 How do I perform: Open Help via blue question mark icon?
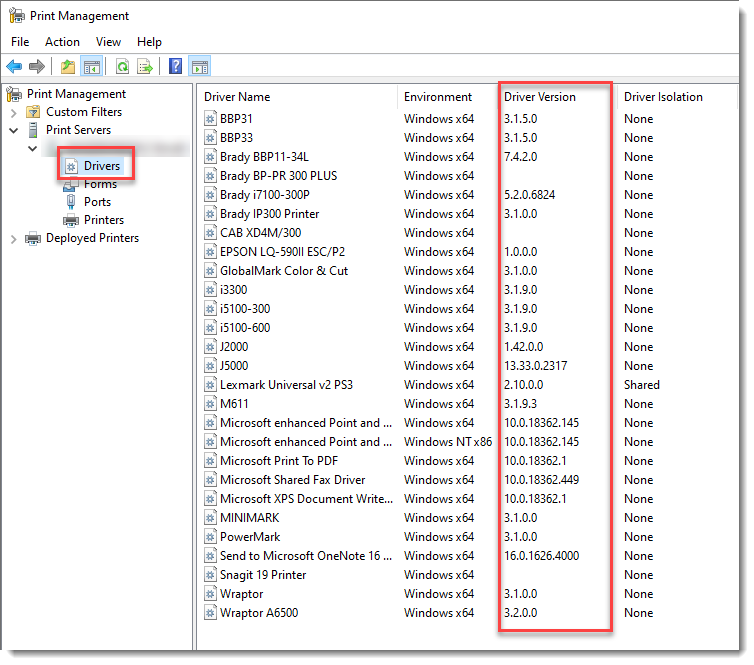[176, 67]
